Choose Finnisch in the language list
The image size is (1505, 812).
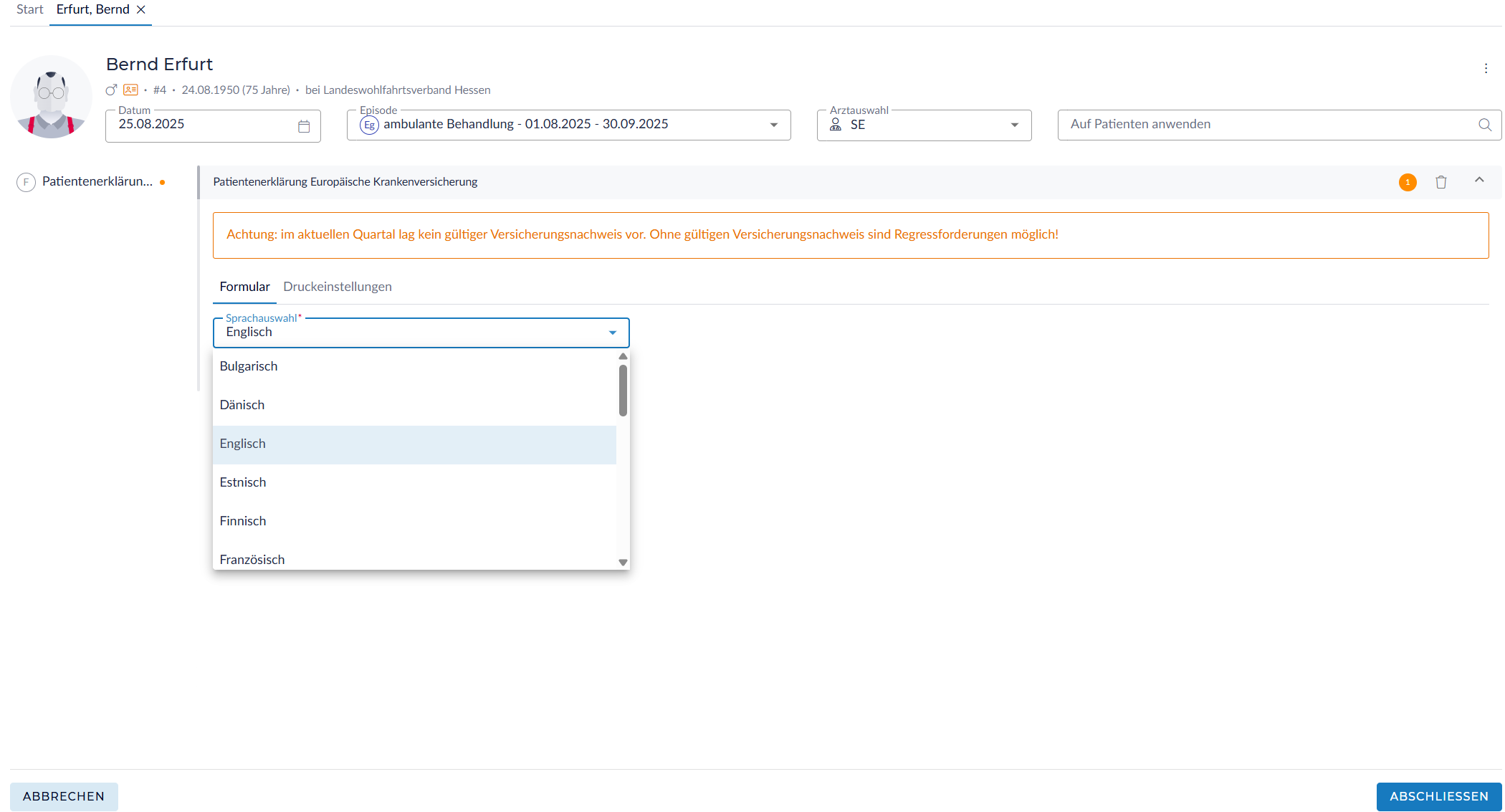coord(243,521)
